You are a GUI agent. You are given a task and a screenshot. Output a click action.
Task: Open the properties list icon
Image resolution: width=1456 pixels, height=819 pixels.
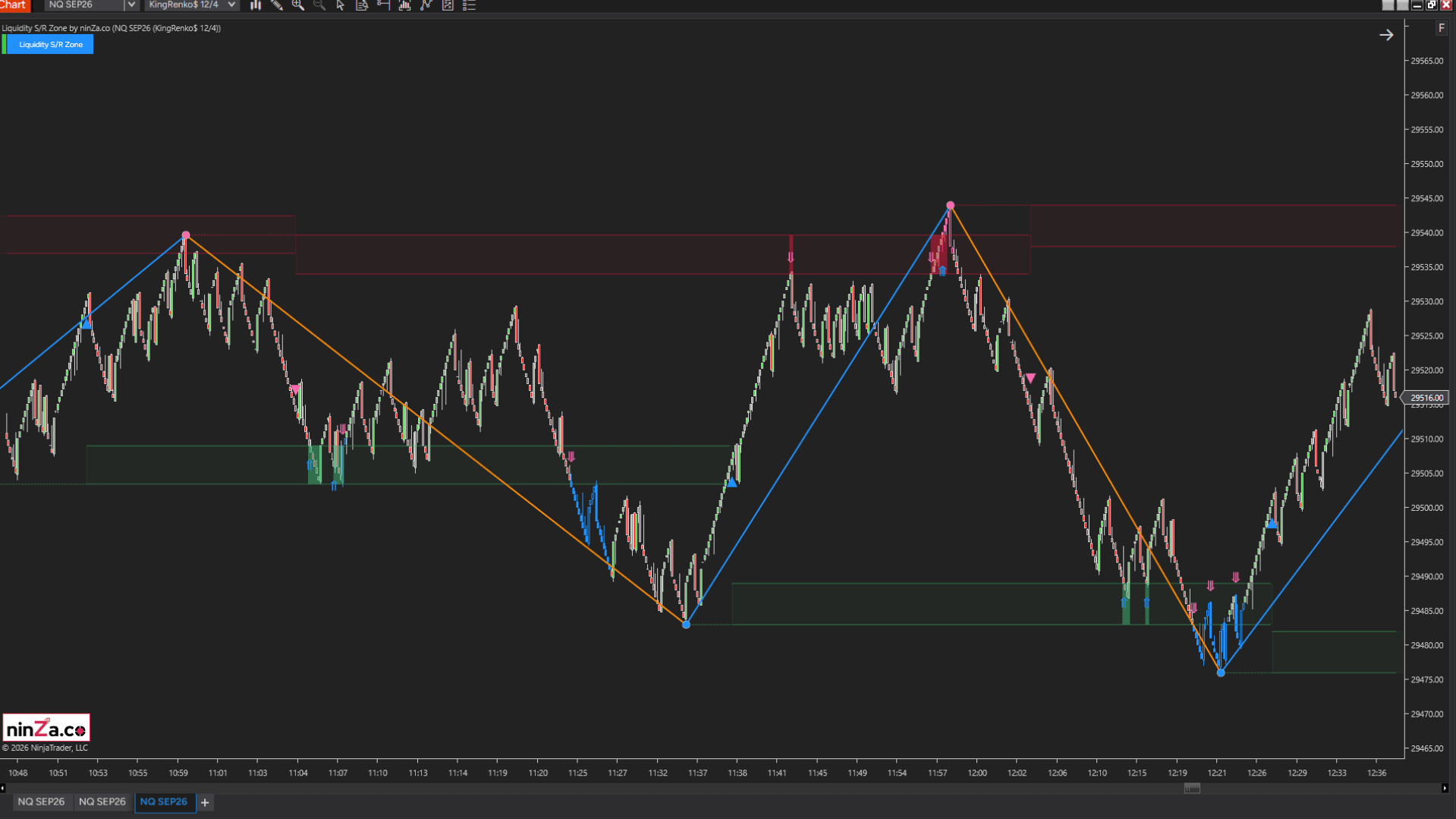tap(469, 5)
